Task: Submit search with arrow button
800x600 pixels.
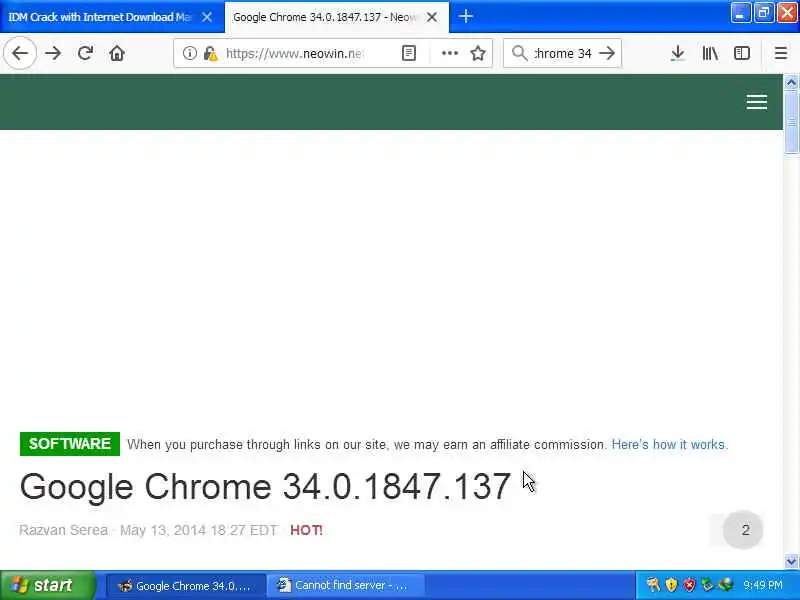Action: coord(607,53)
